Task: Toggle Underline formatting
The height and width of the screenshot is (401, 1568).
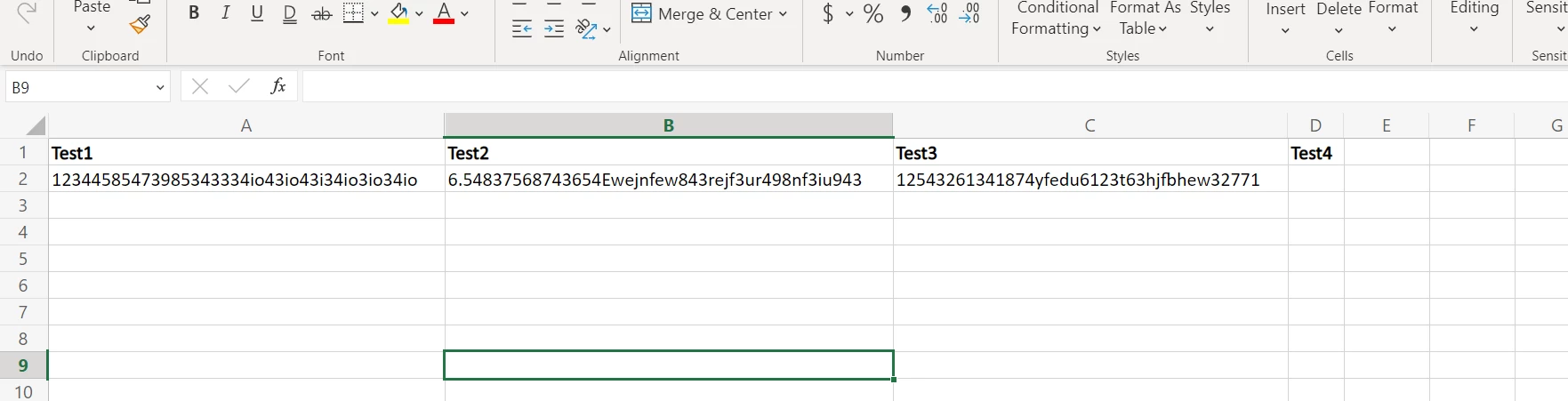Action: click(x=257, y=13)
